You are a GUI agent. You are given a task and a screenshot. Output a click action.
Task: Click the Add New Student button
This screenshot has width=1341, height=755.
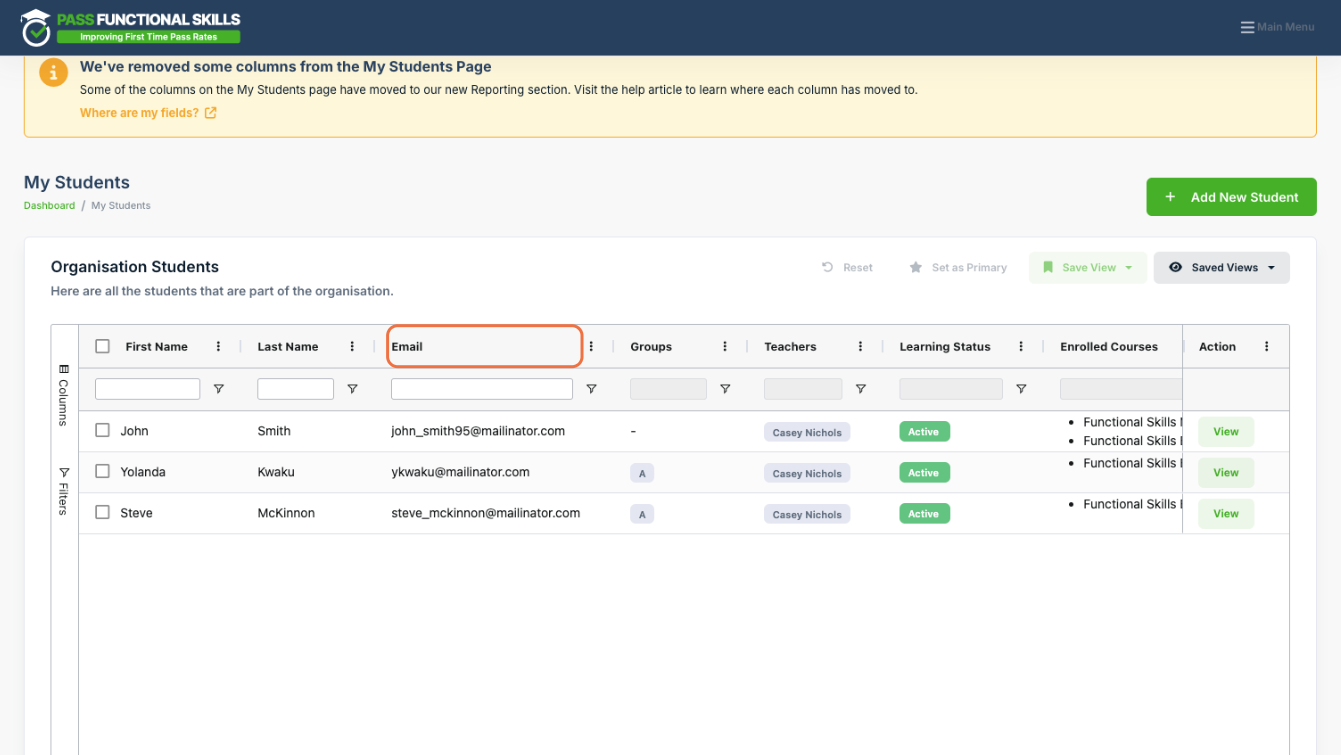(x=1231, y=197)
